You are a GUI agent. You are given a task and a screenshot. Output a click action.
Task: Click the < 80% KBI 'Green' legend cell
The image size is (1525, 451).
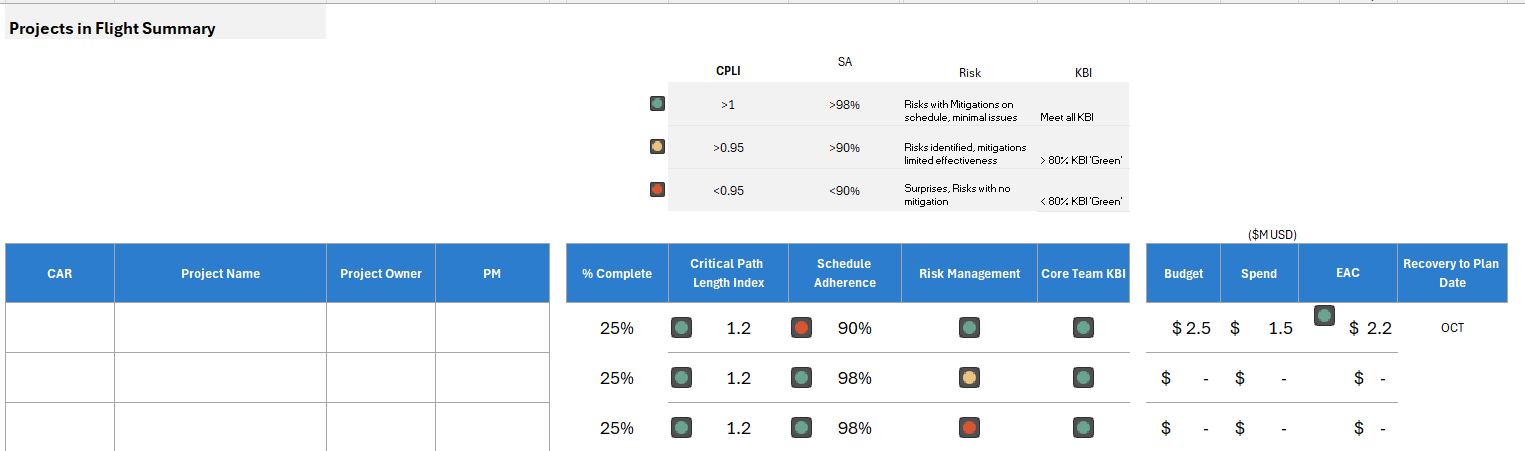1083,190
